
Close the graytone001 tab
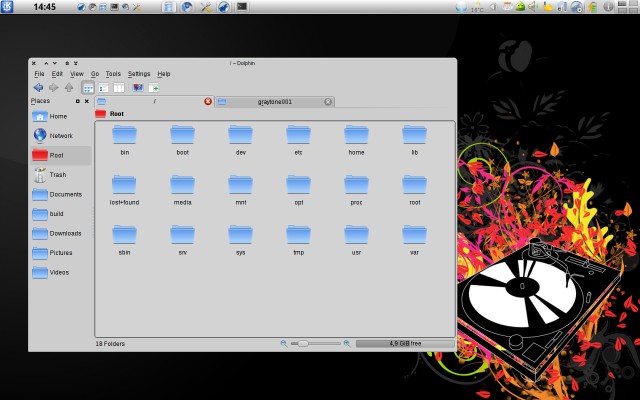coord(328,102)
